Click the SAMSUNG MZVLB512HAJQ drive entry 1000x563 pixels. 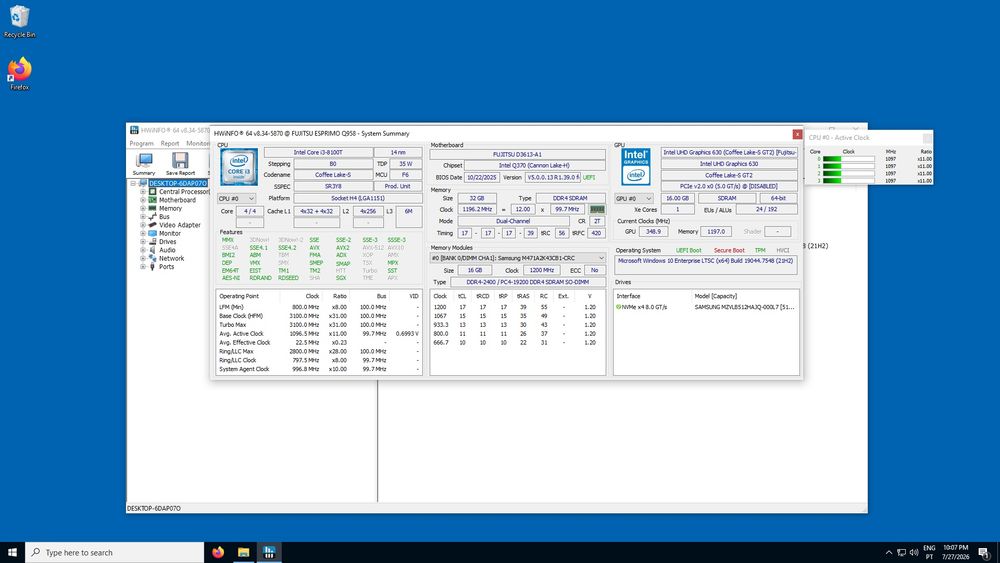[x=744, y=307]
